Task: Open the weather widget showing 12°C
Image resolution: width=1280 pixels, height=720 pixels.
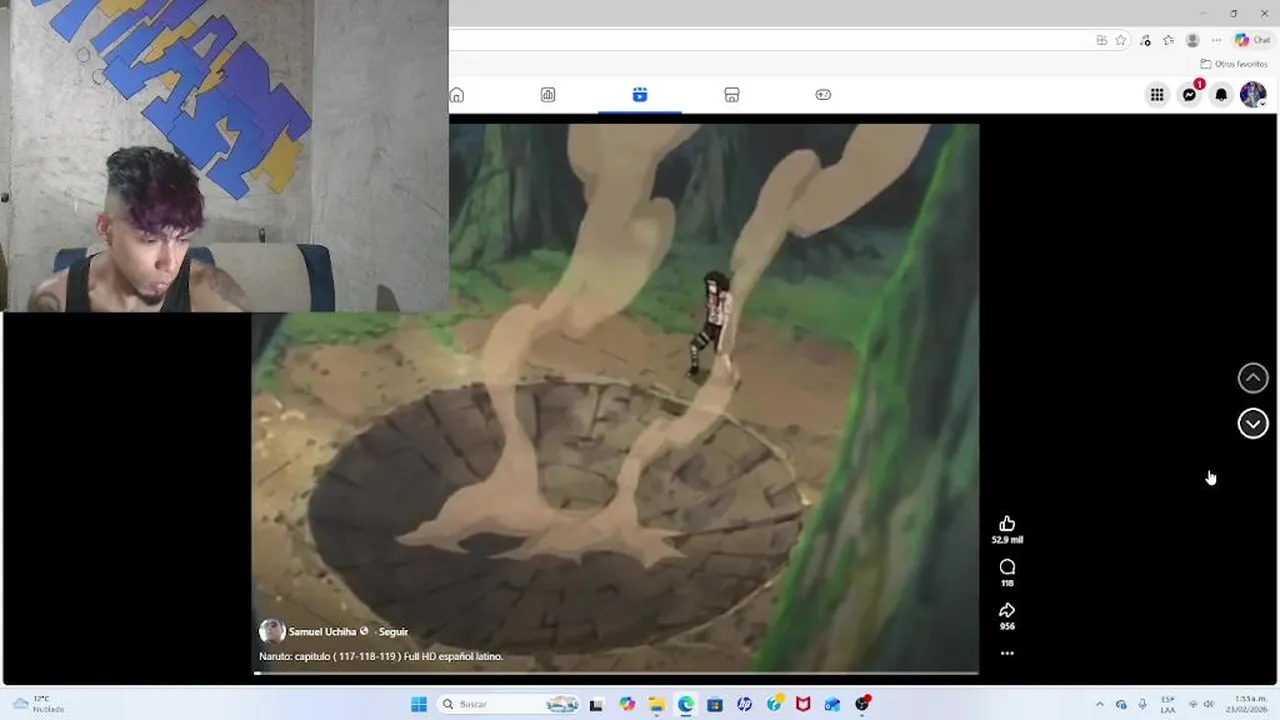Action: click(37, 704)
